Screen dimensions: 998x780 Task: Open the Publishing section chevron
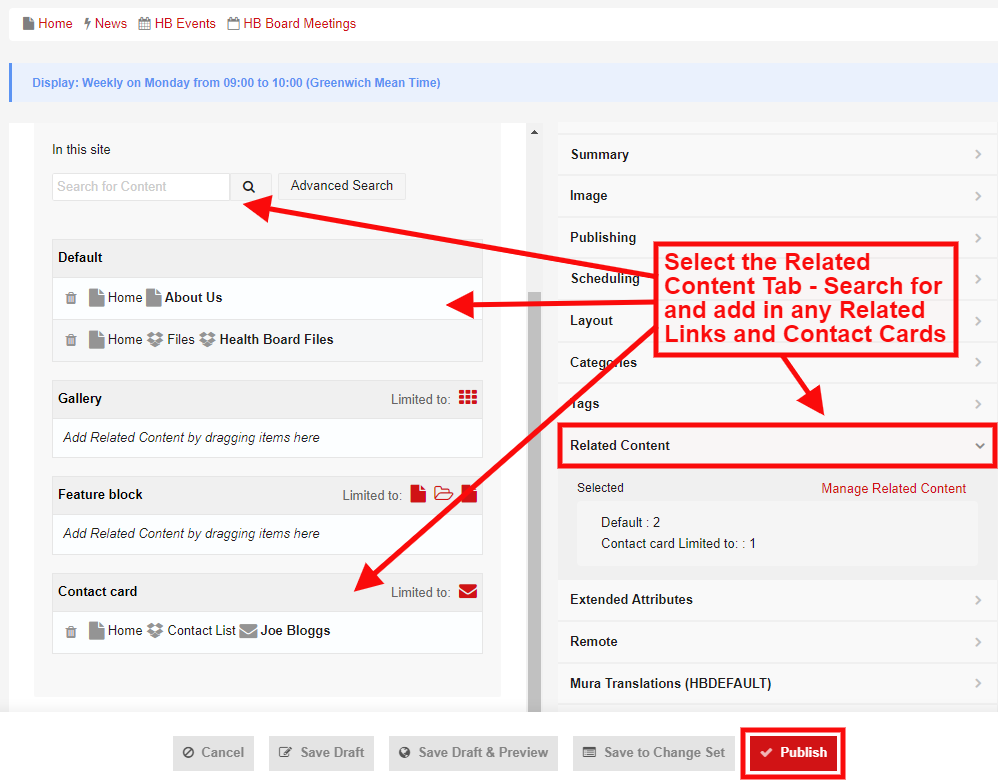(x=977, y=237)
